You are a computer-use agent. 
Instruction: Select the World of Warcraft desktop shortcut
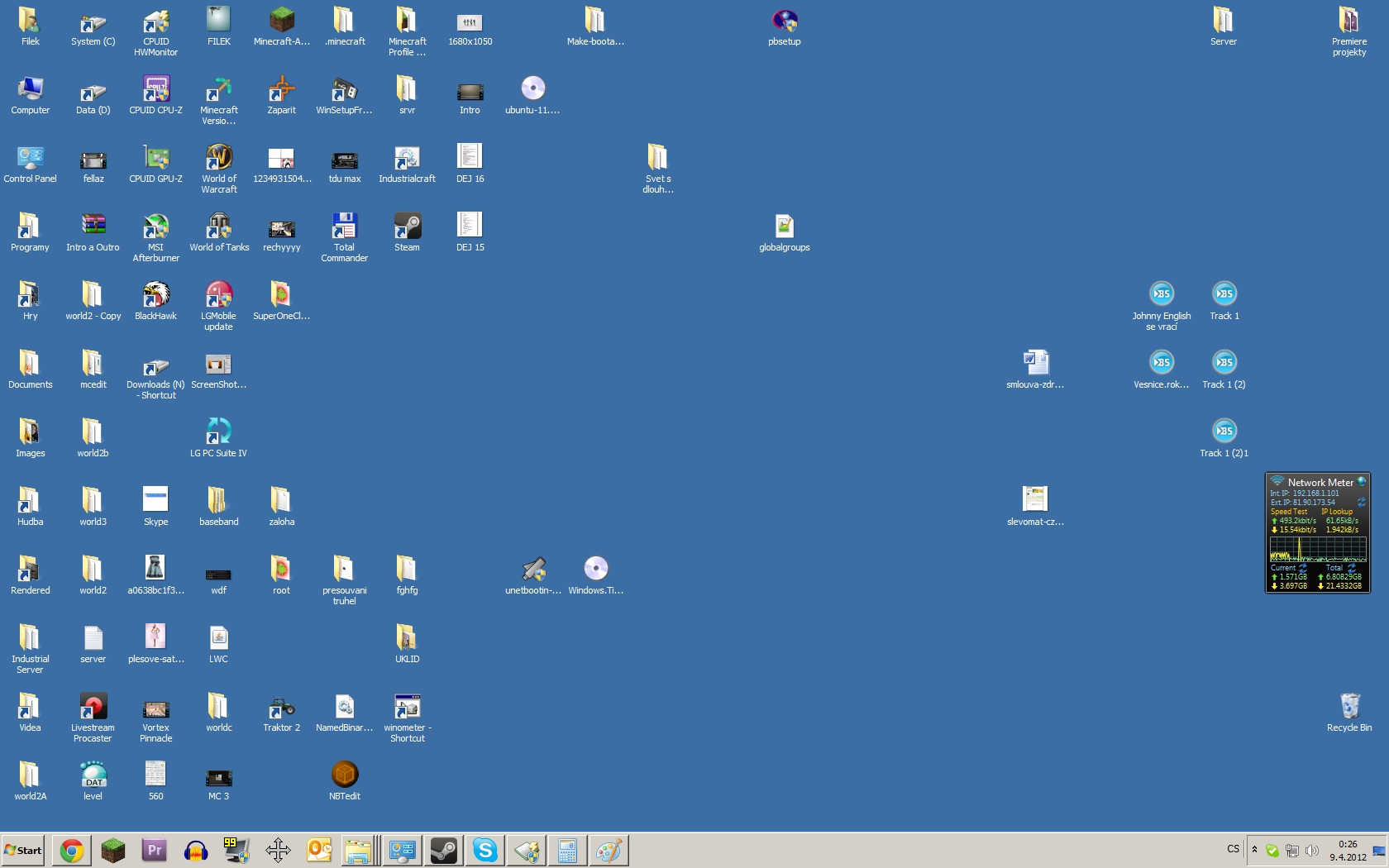click(219, 158)
